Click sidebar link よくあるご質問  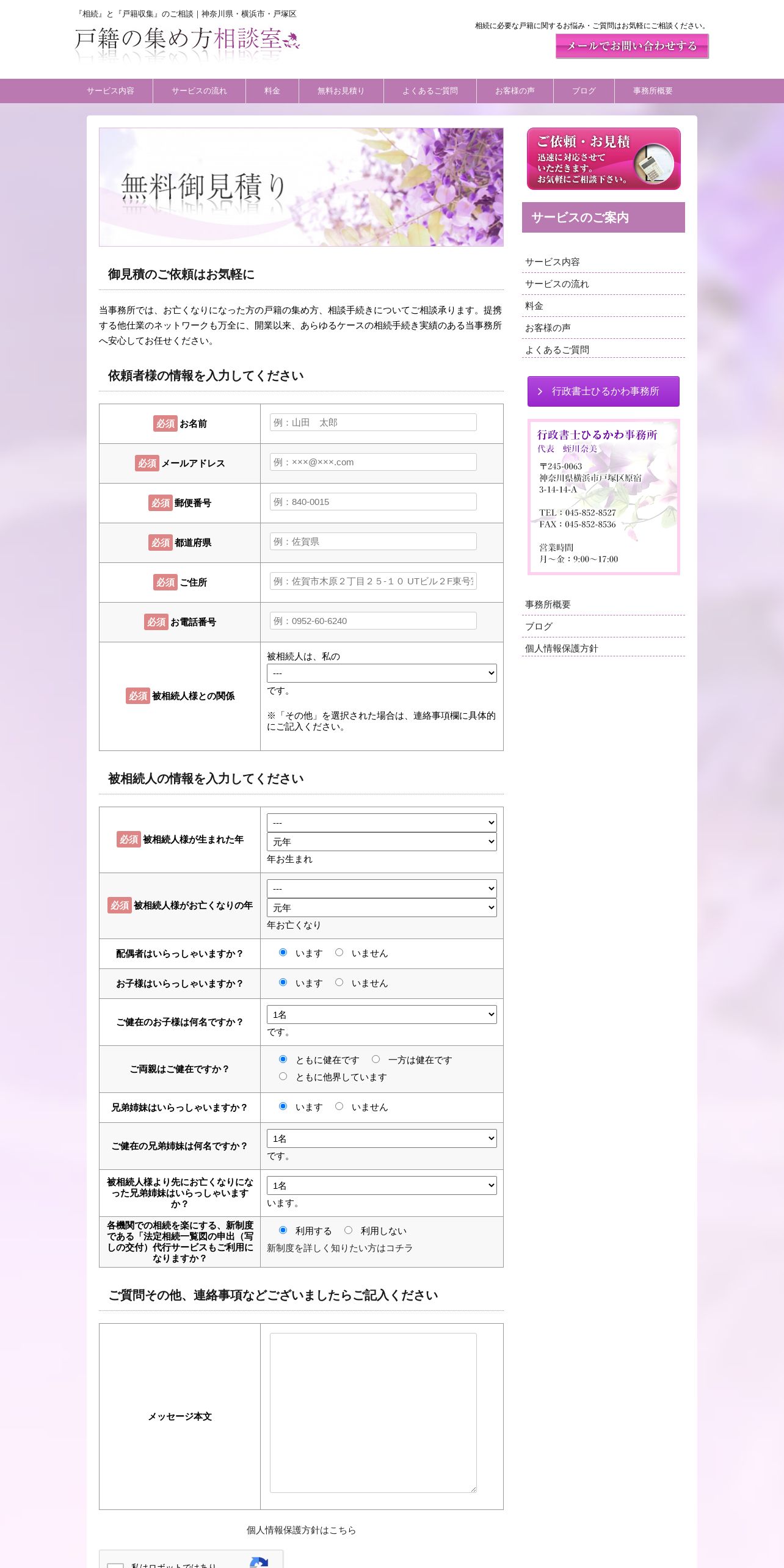click(x=557, y=350)
